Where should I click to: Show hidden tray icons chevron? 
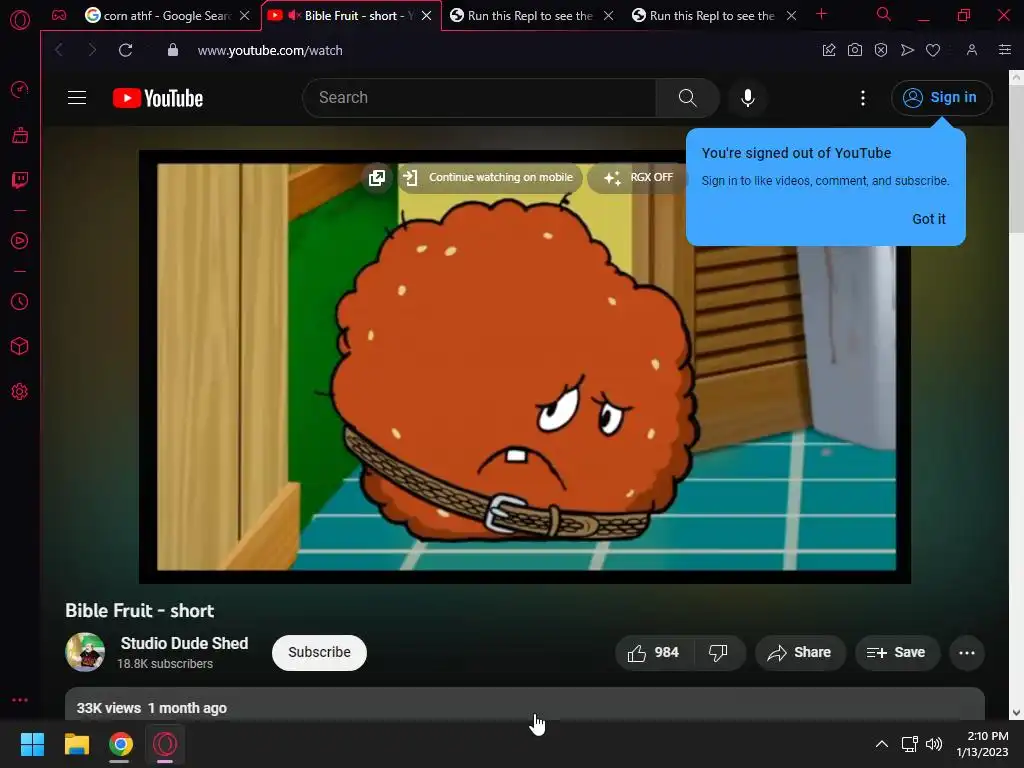point(882,744)
